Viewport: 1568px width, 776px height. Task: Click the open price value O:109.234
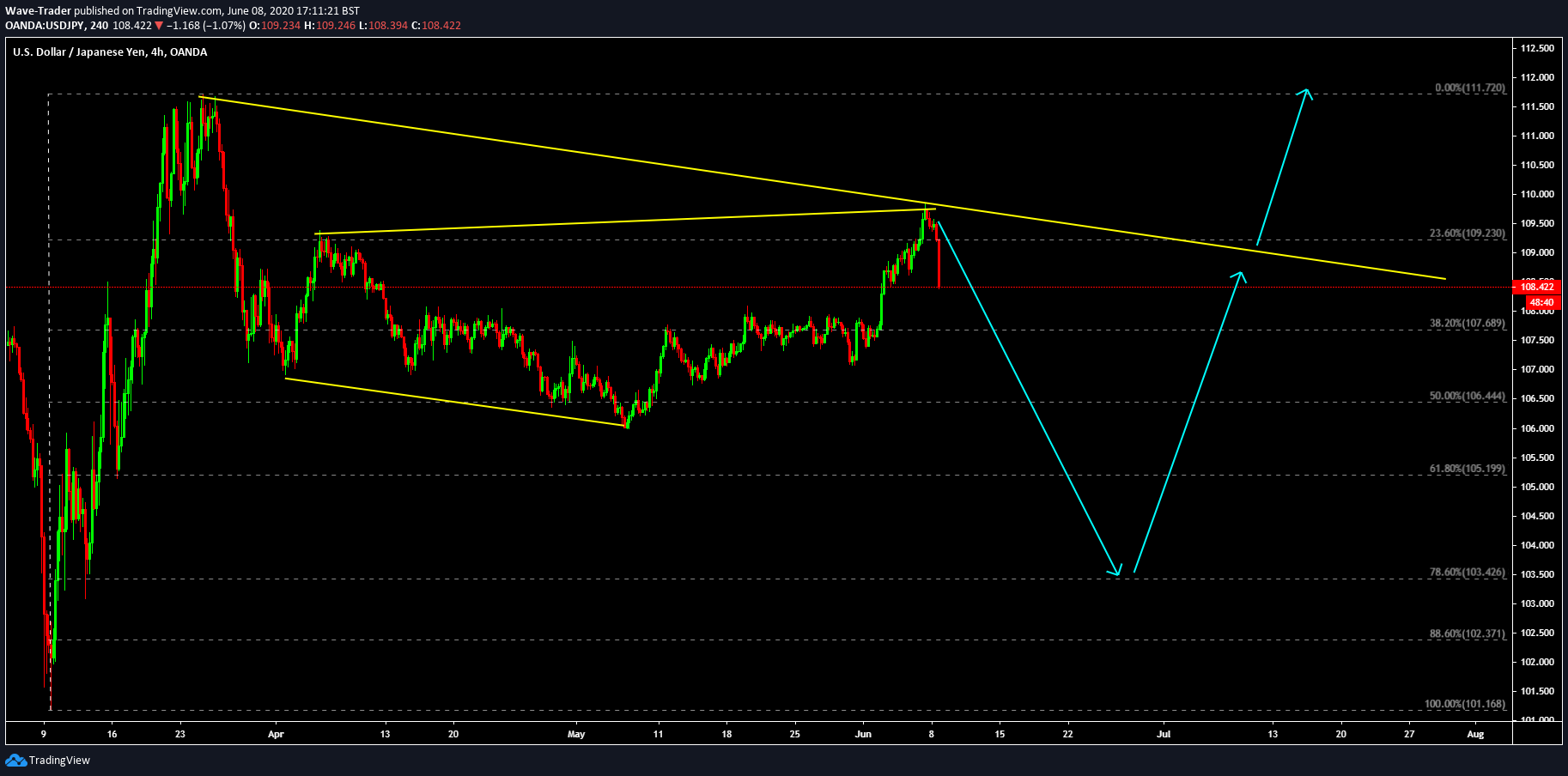point(275,26)
